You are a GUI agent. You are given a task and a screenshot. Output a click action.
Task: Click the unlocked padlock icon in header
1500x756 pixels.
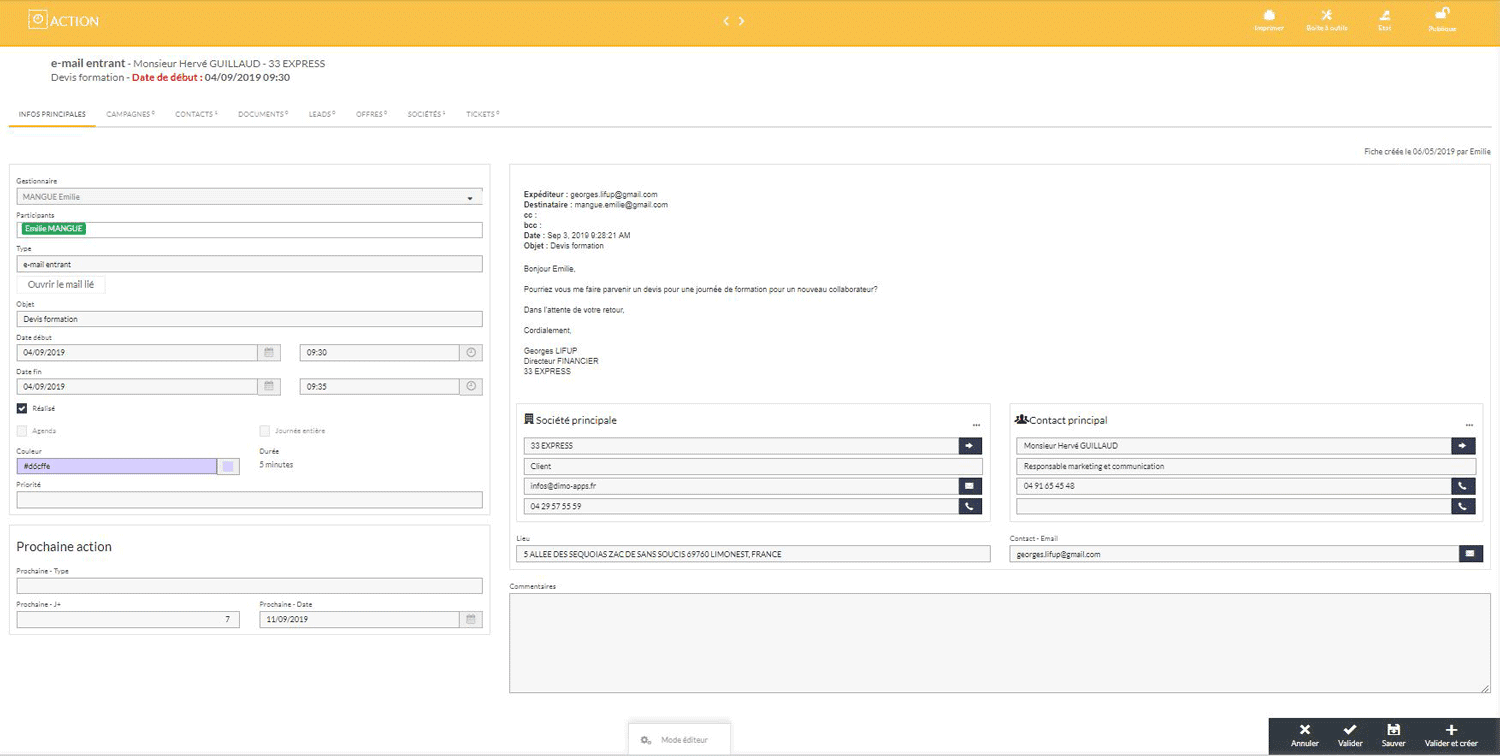1442,15
